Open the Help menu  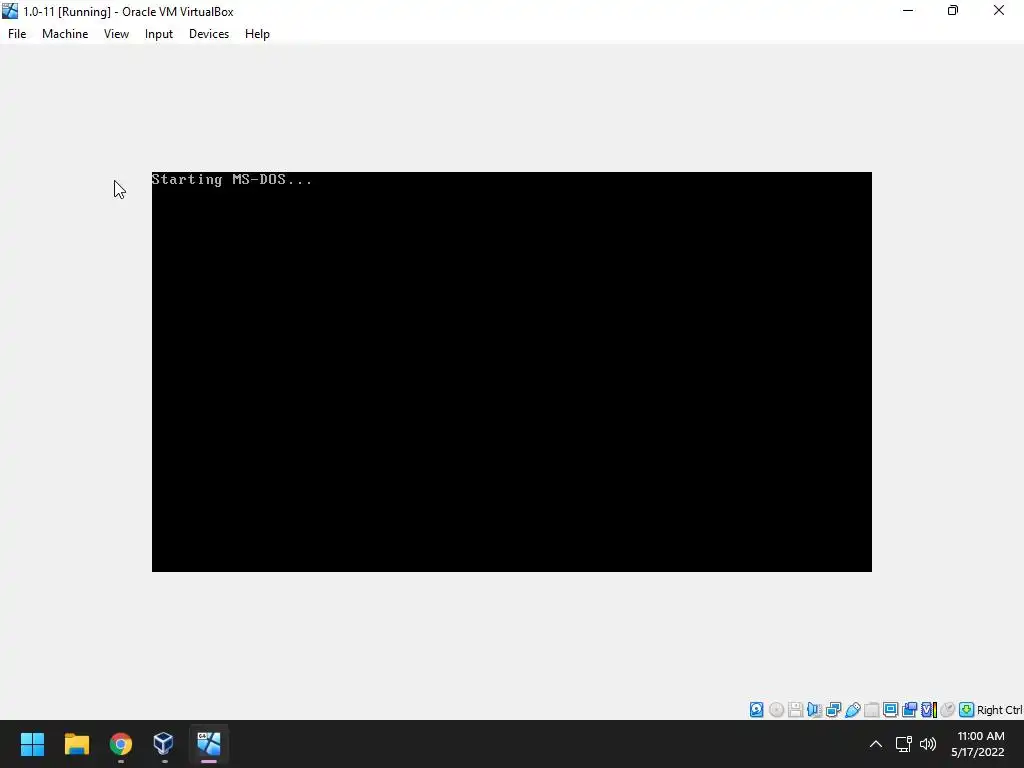tap(257, 34)
